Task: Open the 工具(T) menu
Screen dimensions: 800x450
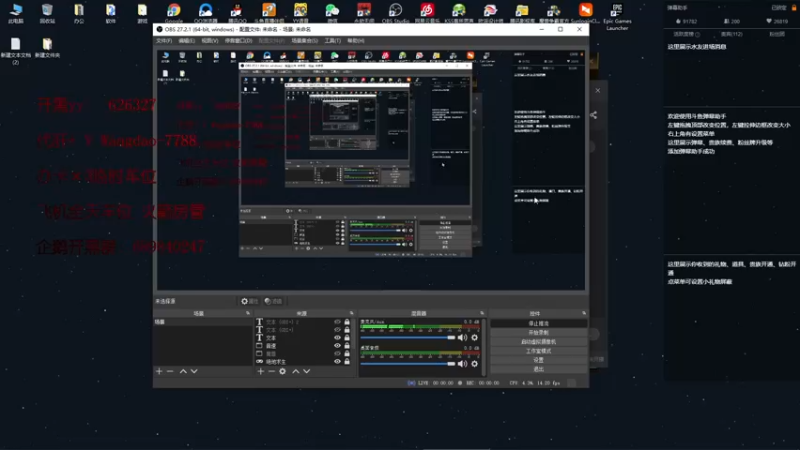Action: [333, 41]
